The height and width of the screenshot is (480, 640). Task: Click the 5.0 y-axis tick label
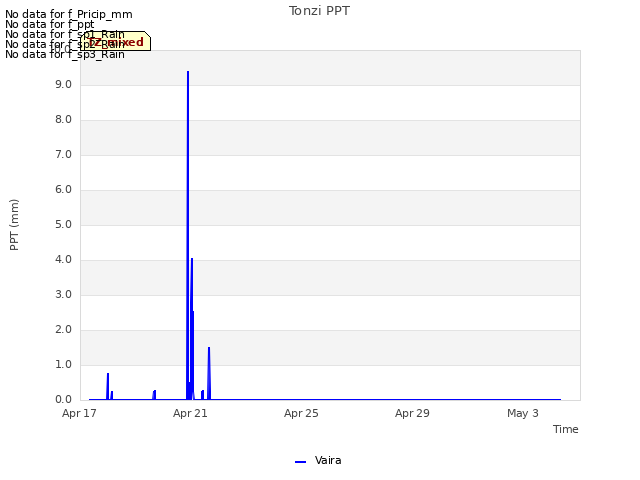click(63, 224)
